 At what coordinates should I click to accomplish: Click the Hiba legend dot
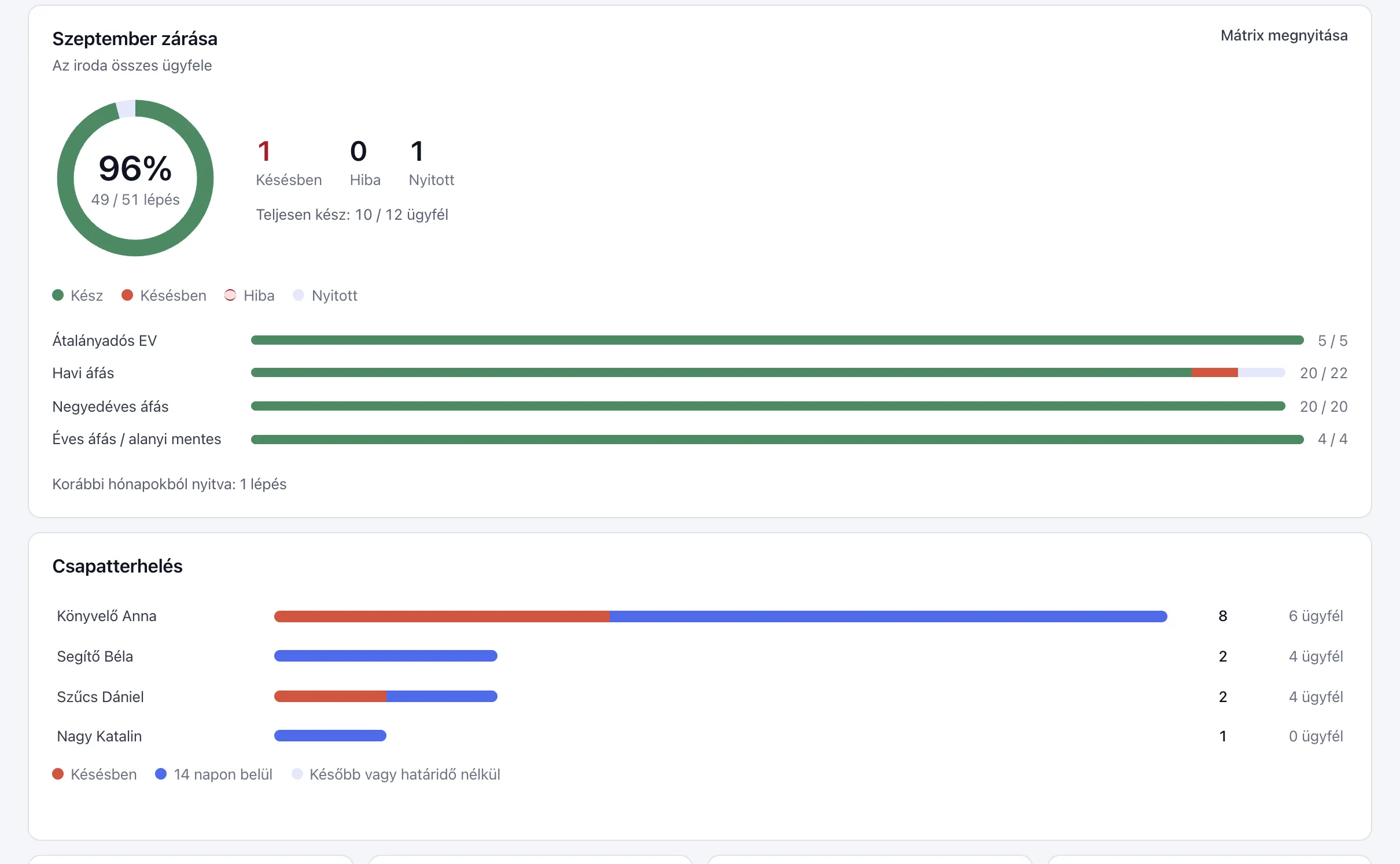[x=230, y=295]
